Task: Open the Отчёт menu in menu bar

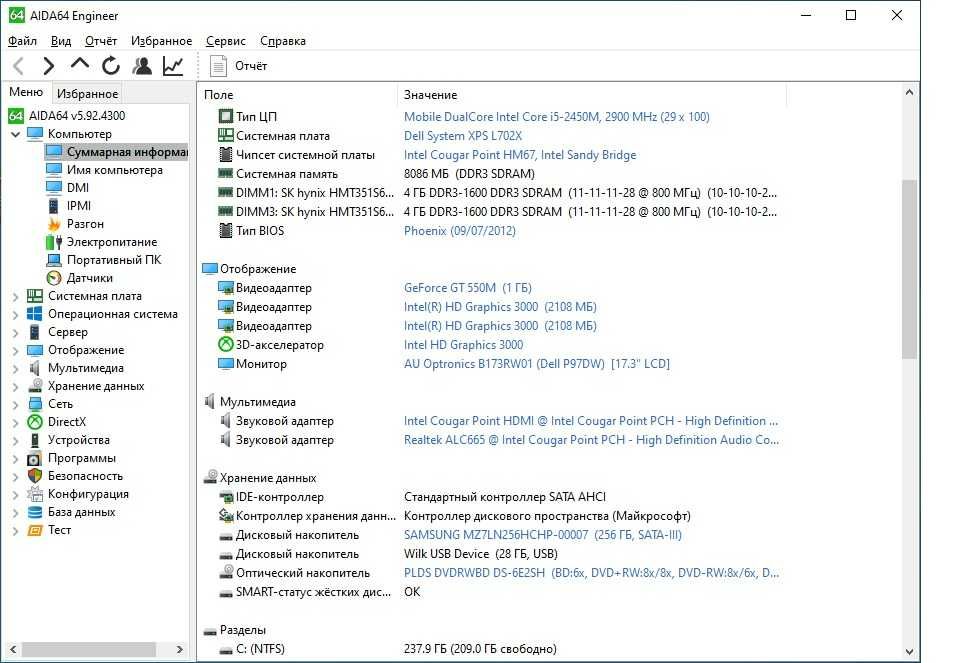Action: (x=101, y=41)
